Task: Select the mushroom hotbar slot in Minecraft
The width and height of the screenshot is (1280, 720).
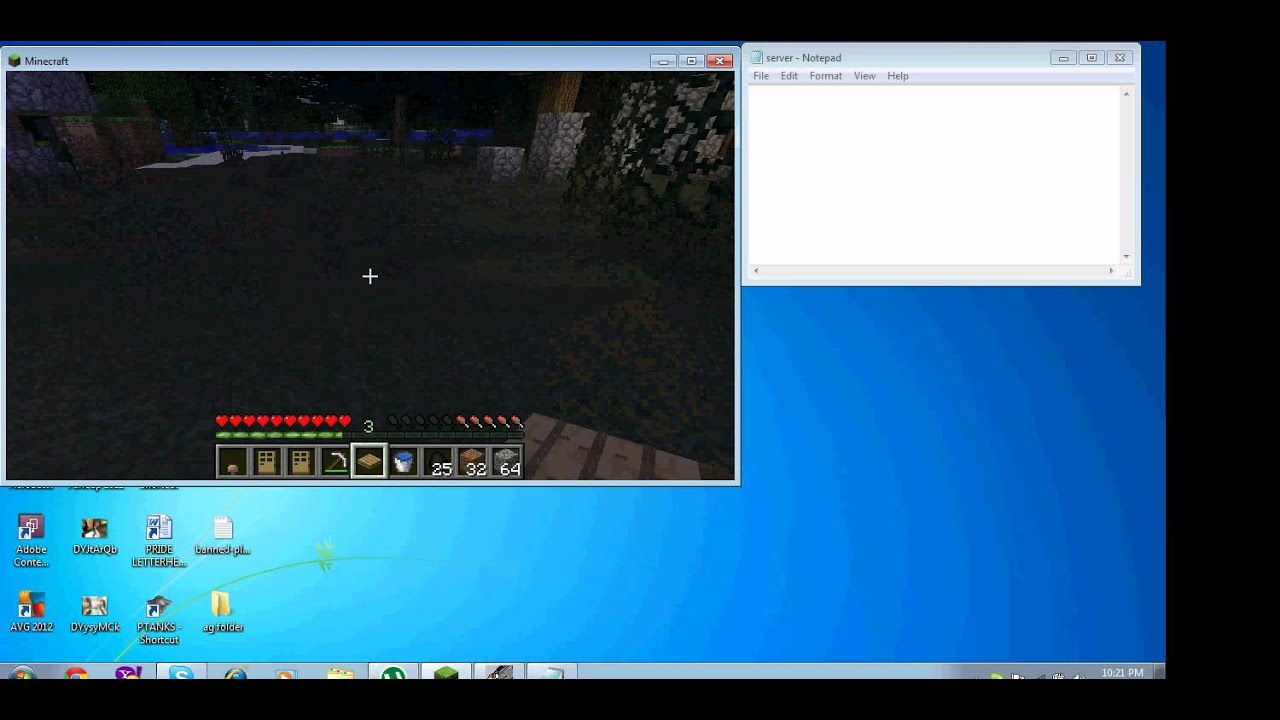Action: (x=233, y=461)
